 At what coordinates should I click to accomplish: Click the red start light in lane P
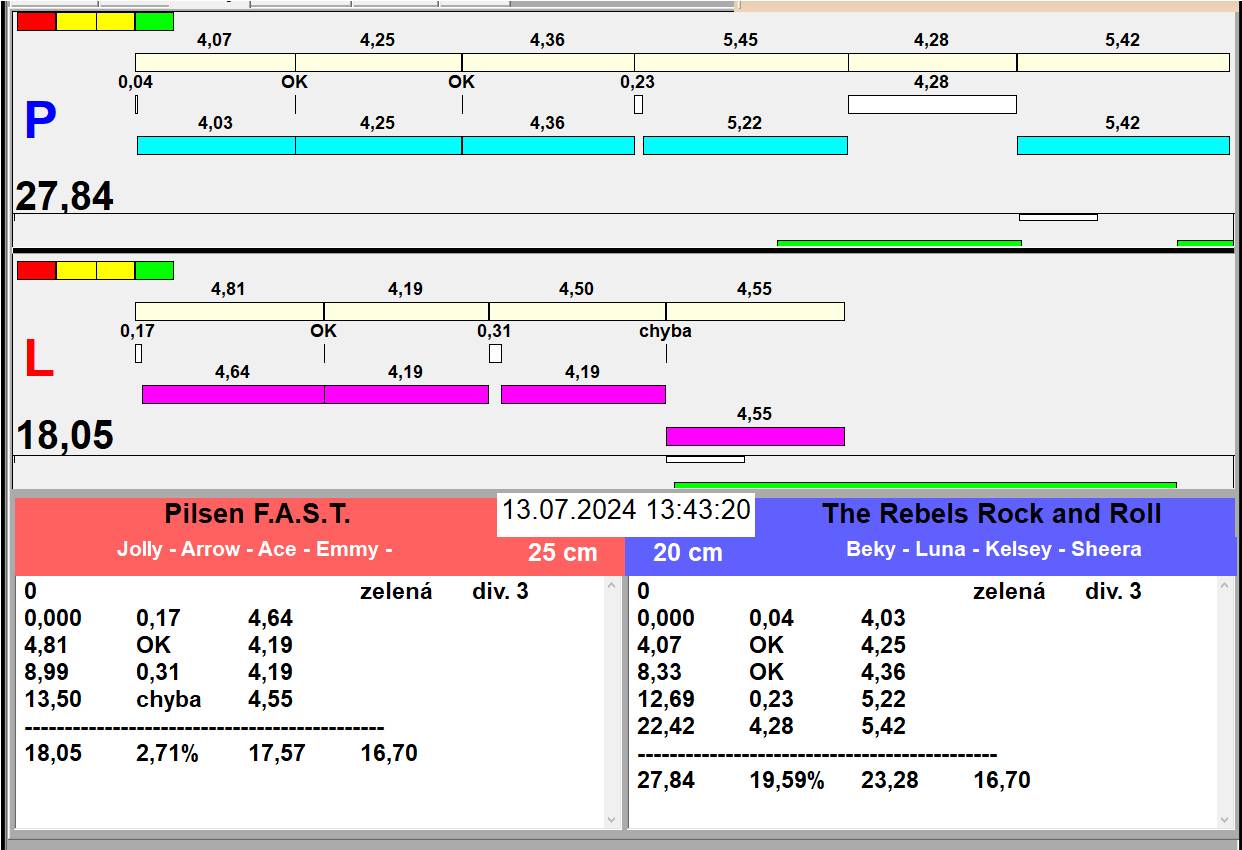click(37, 21)
